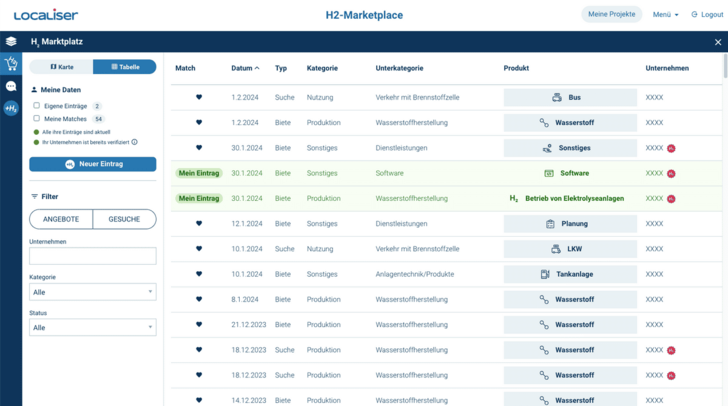
Task: Select the Tabelle view tab
Action: (124, 67)
